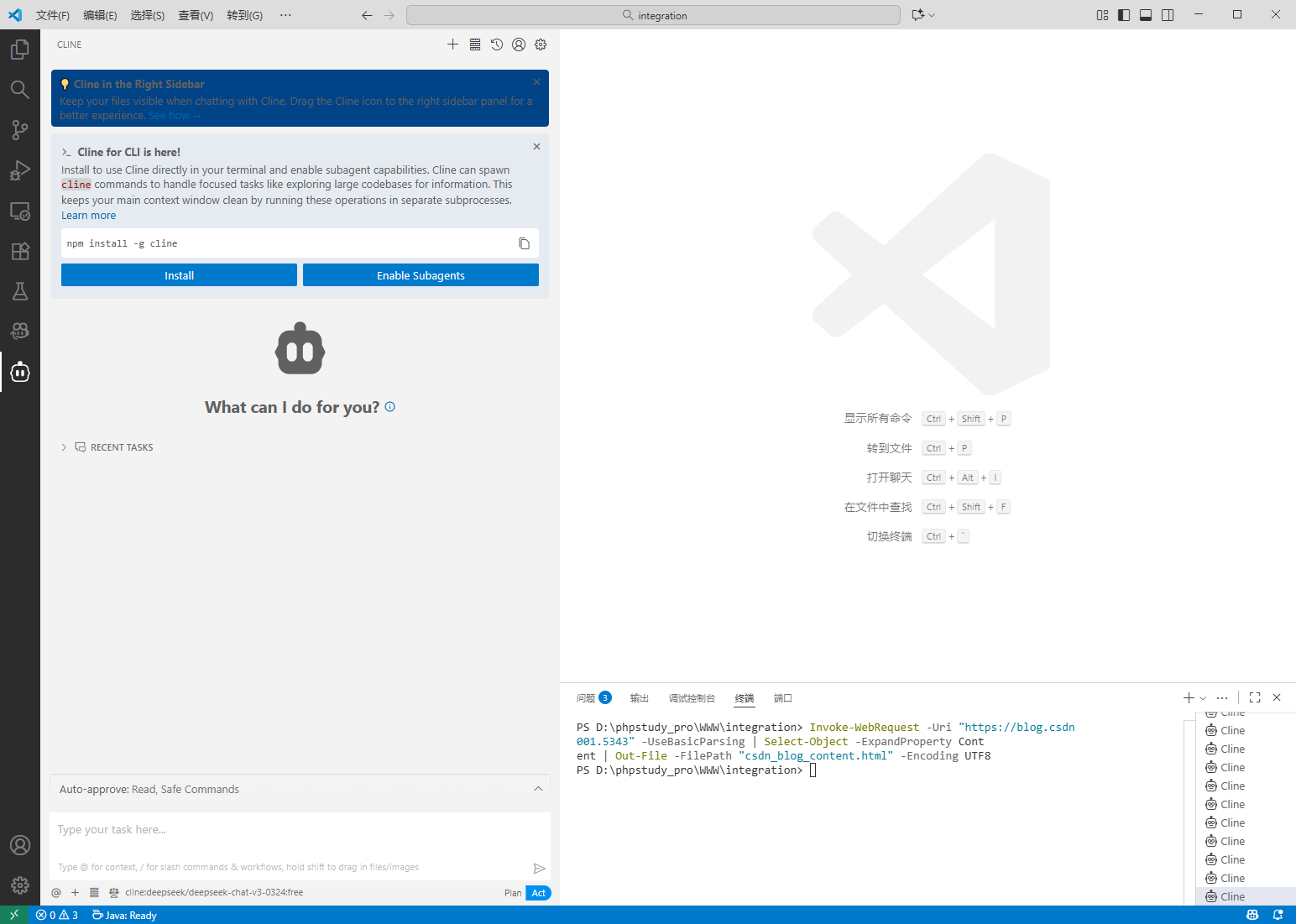Screen dimensions: 1296x924
Task: Start a new Cline task with plus icon
Action: [x=452, y=44]
